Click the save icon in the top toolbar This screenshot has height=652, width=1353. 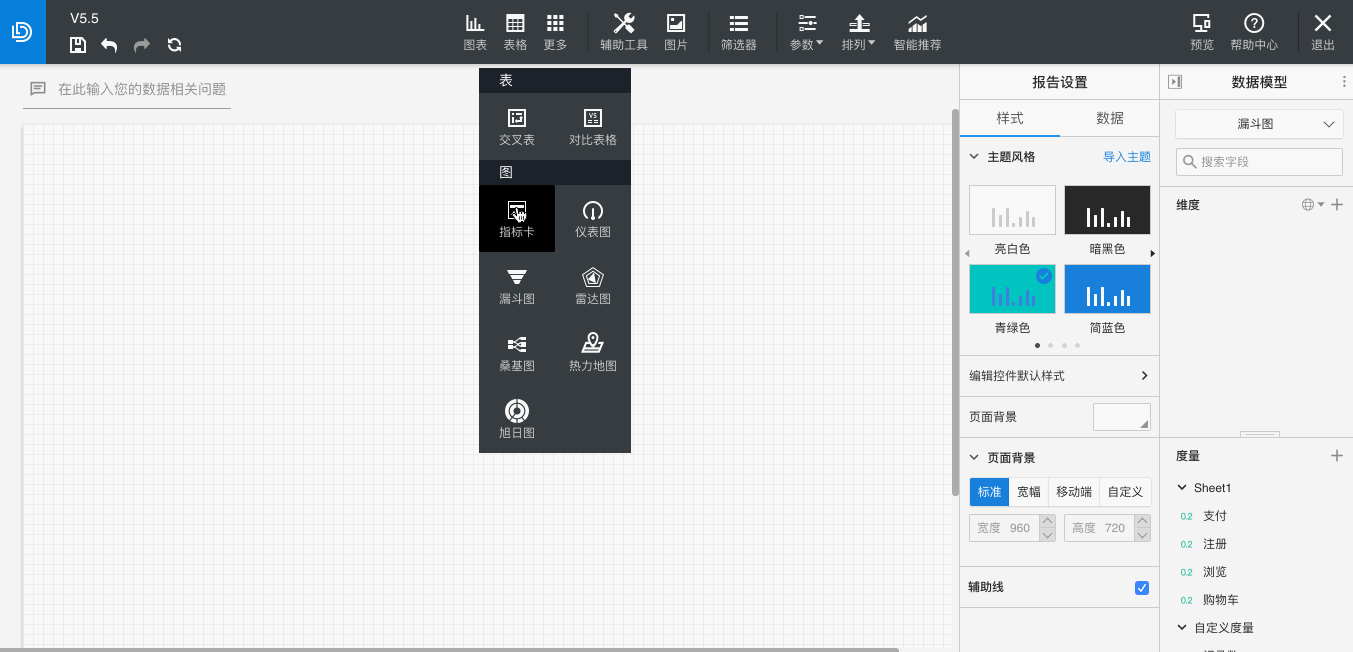(78, 45)
